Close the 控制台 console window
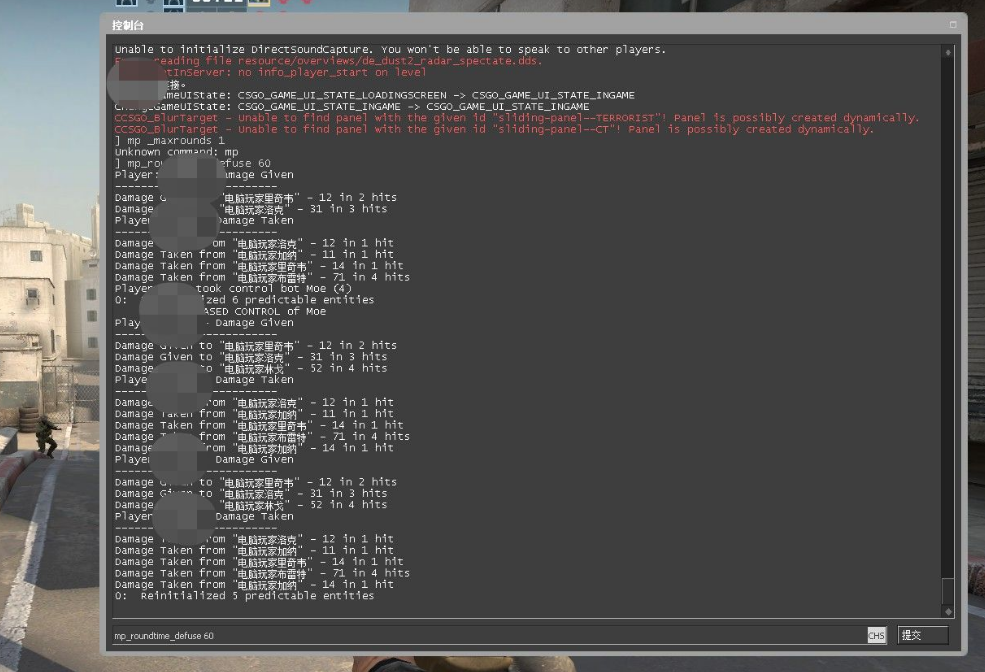The width and height of the screenshot is (985, 672). click(x=953, y=24)
